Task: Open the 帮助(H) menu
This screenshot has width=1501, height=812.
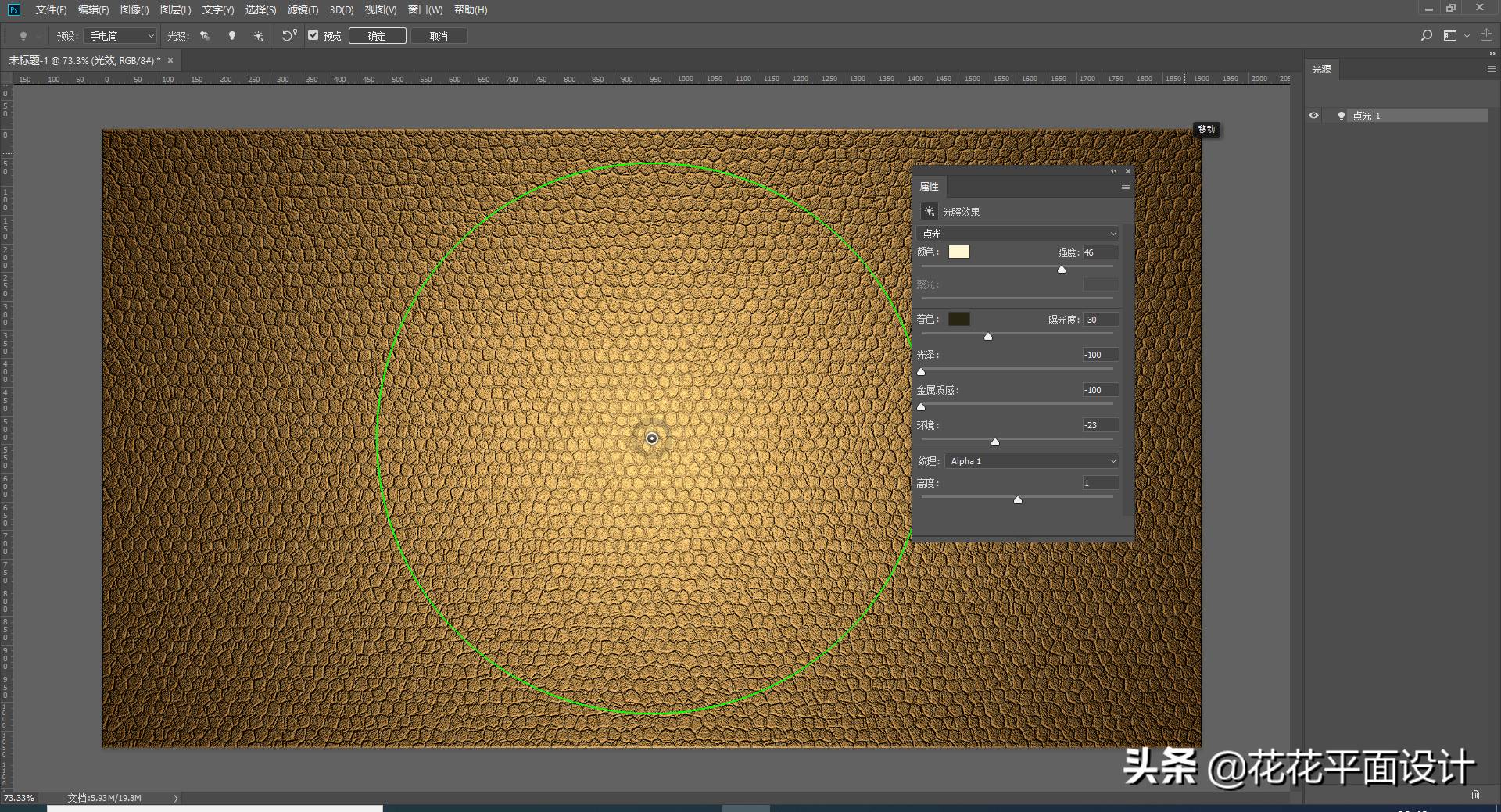Action: pyautogui.click(x=471, y=10)
